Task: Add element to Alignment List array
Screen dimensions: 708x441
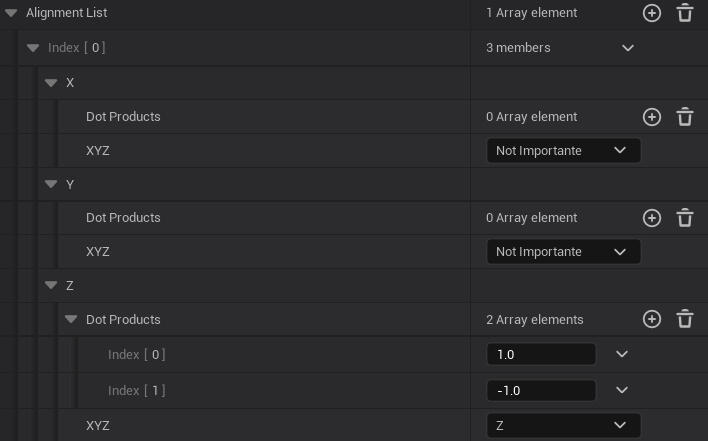Action: coord(652,13)
